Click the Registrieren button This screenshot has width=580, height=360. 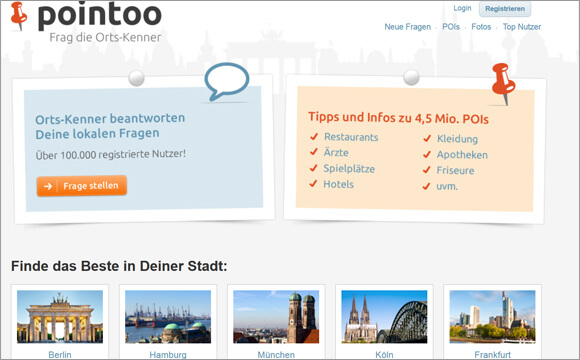505,9
